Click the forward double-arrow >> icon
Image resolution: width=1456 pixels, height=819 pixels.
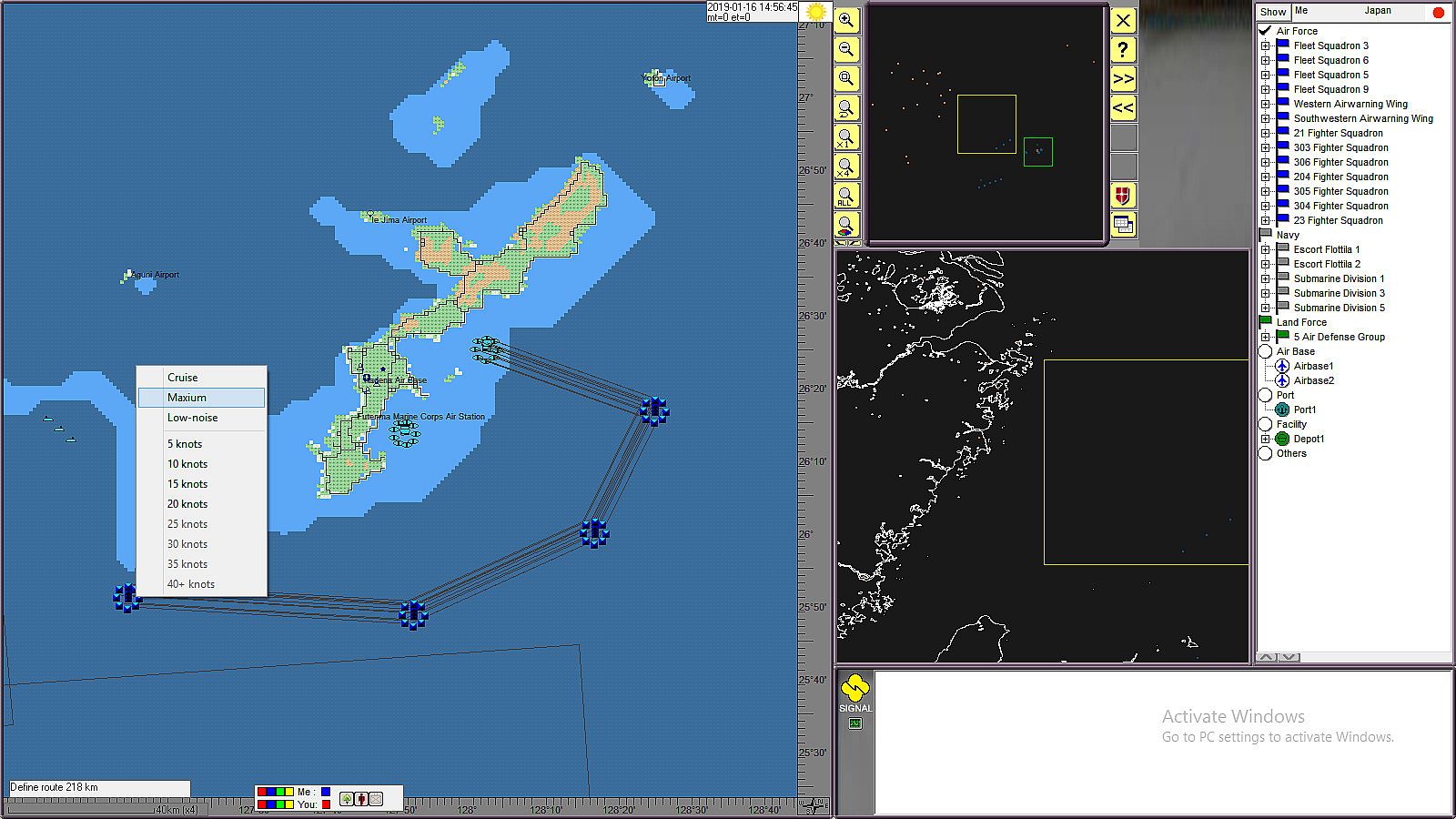[1123, 79]
